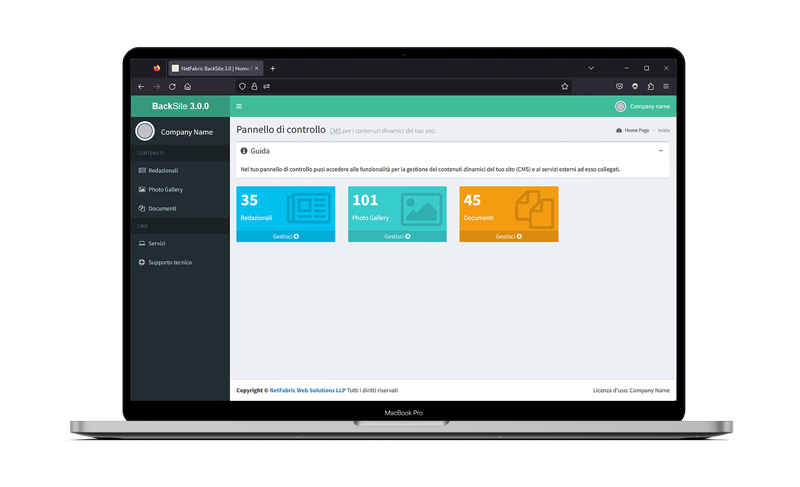Open NetFabric Web Solutions LLP link
800x487 pixels.
(307, 391)
